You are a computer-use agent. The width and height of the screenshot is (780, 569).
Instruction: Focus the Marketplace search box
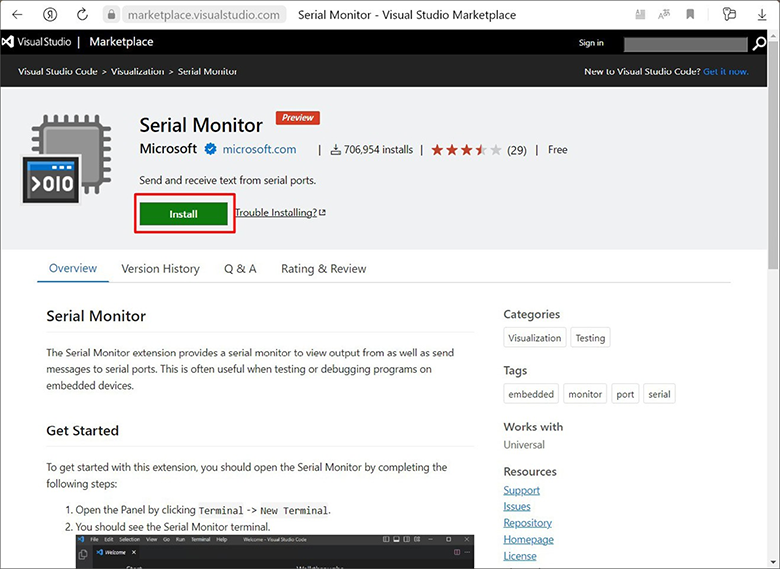pyautogui.click(x=685, y=44)
